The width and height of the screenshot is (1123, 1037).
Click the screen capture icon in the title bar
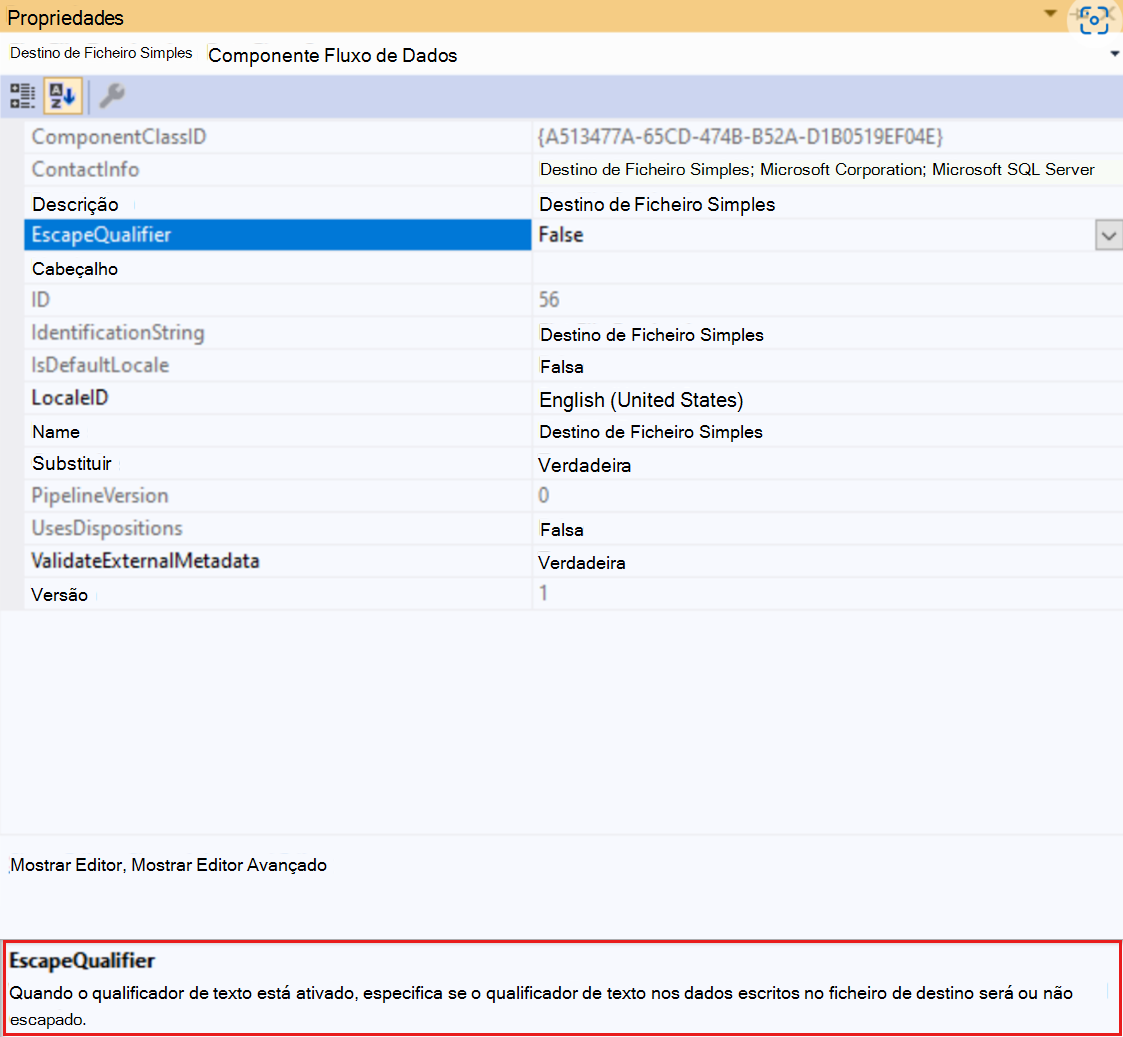click(x=1094, y=19)
